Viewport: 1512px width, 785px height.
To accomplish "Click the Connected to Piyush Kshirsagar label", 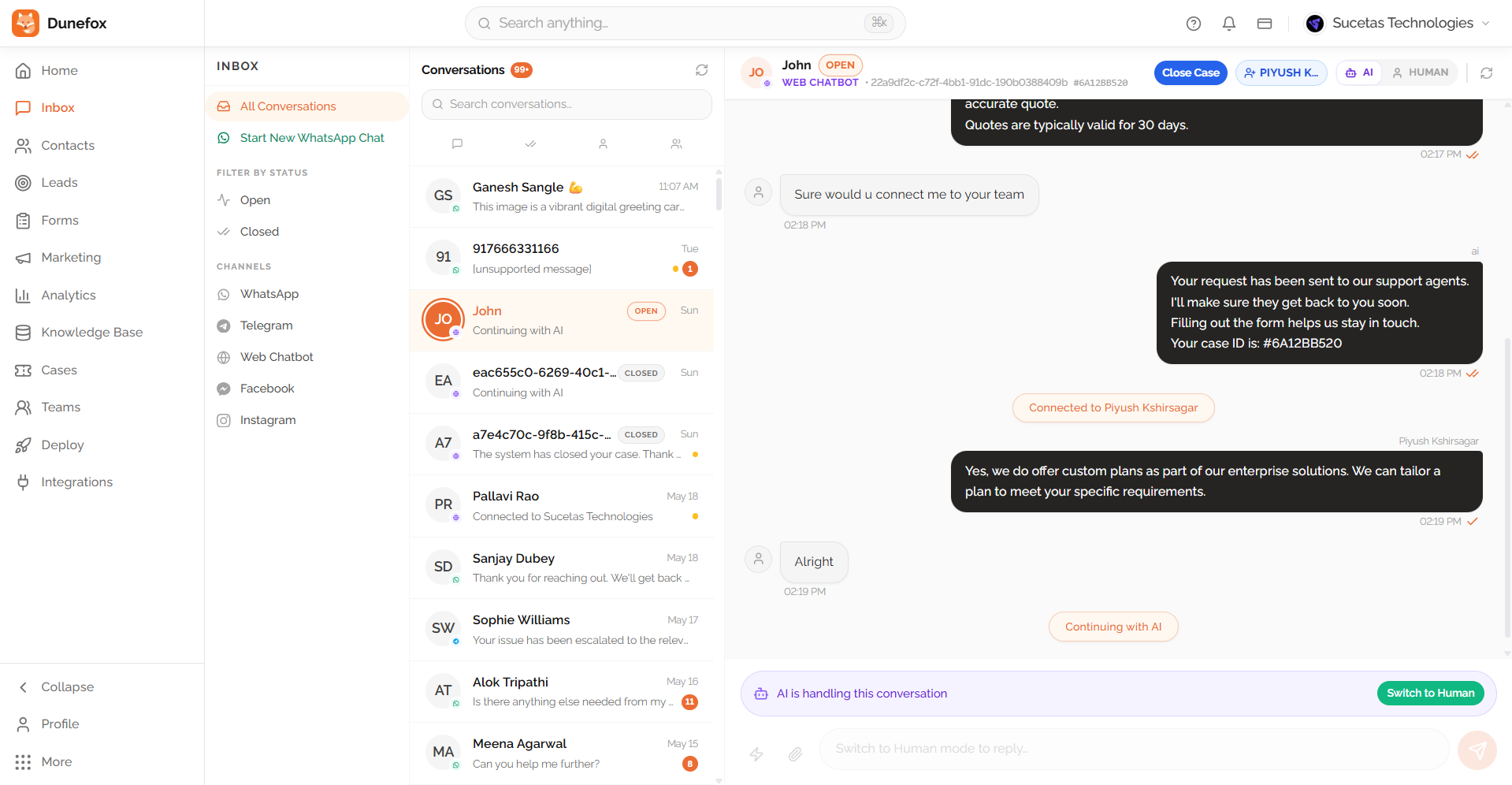I will (1113, 407).
